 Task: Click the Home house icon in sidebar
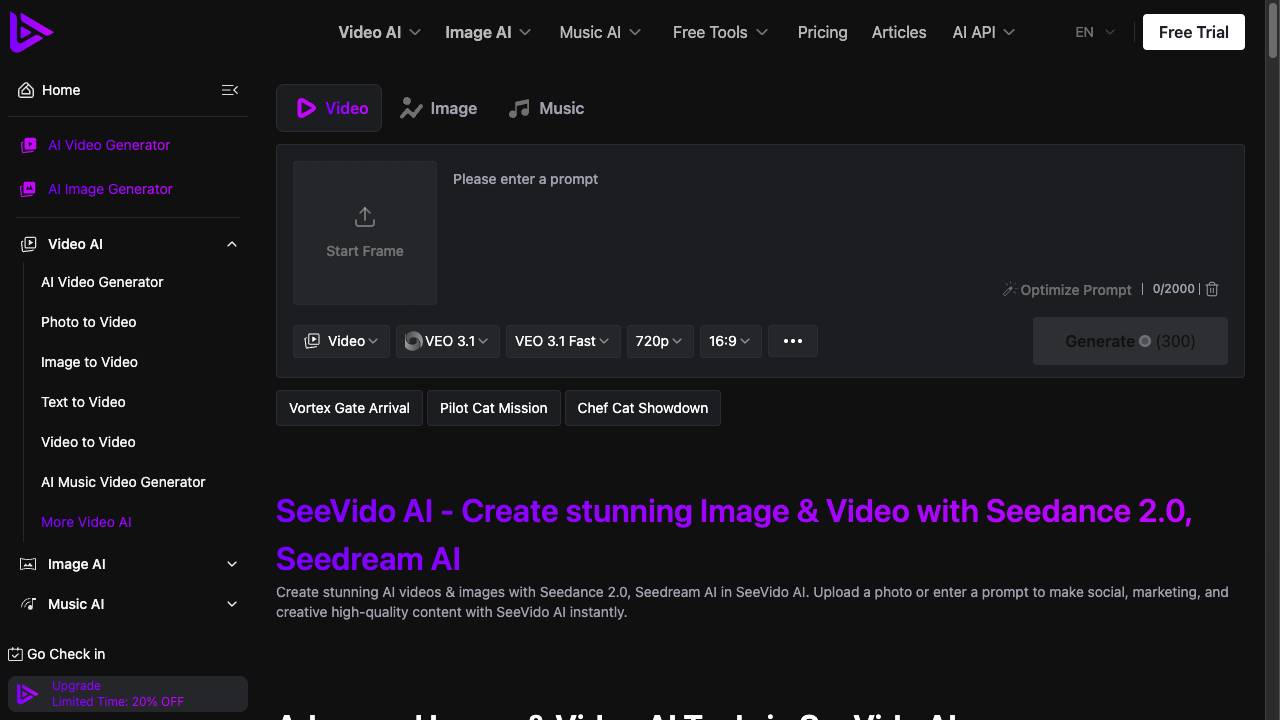pos(26,90)
